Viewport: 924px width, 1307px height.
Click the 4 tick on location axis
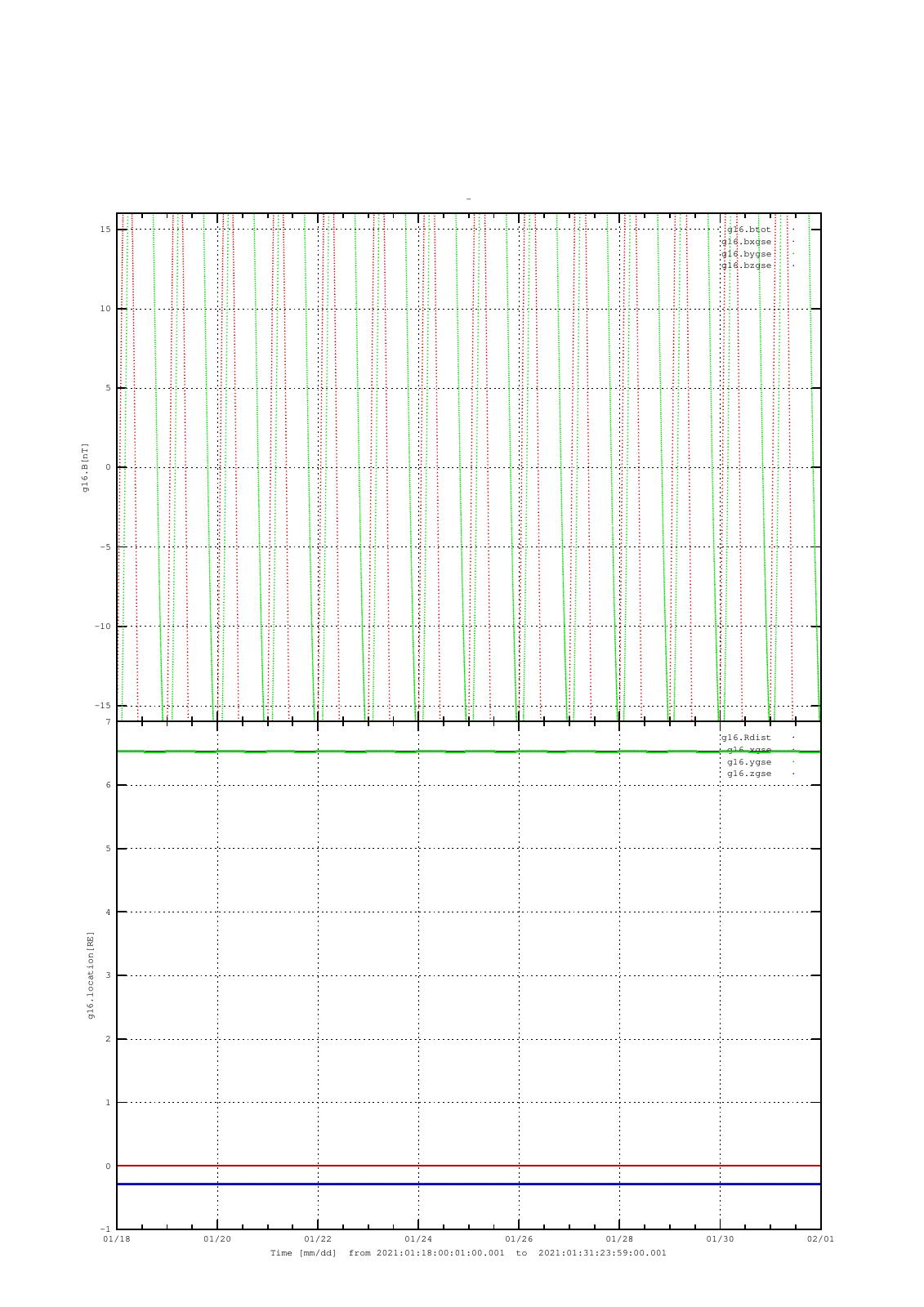[108, 912]
